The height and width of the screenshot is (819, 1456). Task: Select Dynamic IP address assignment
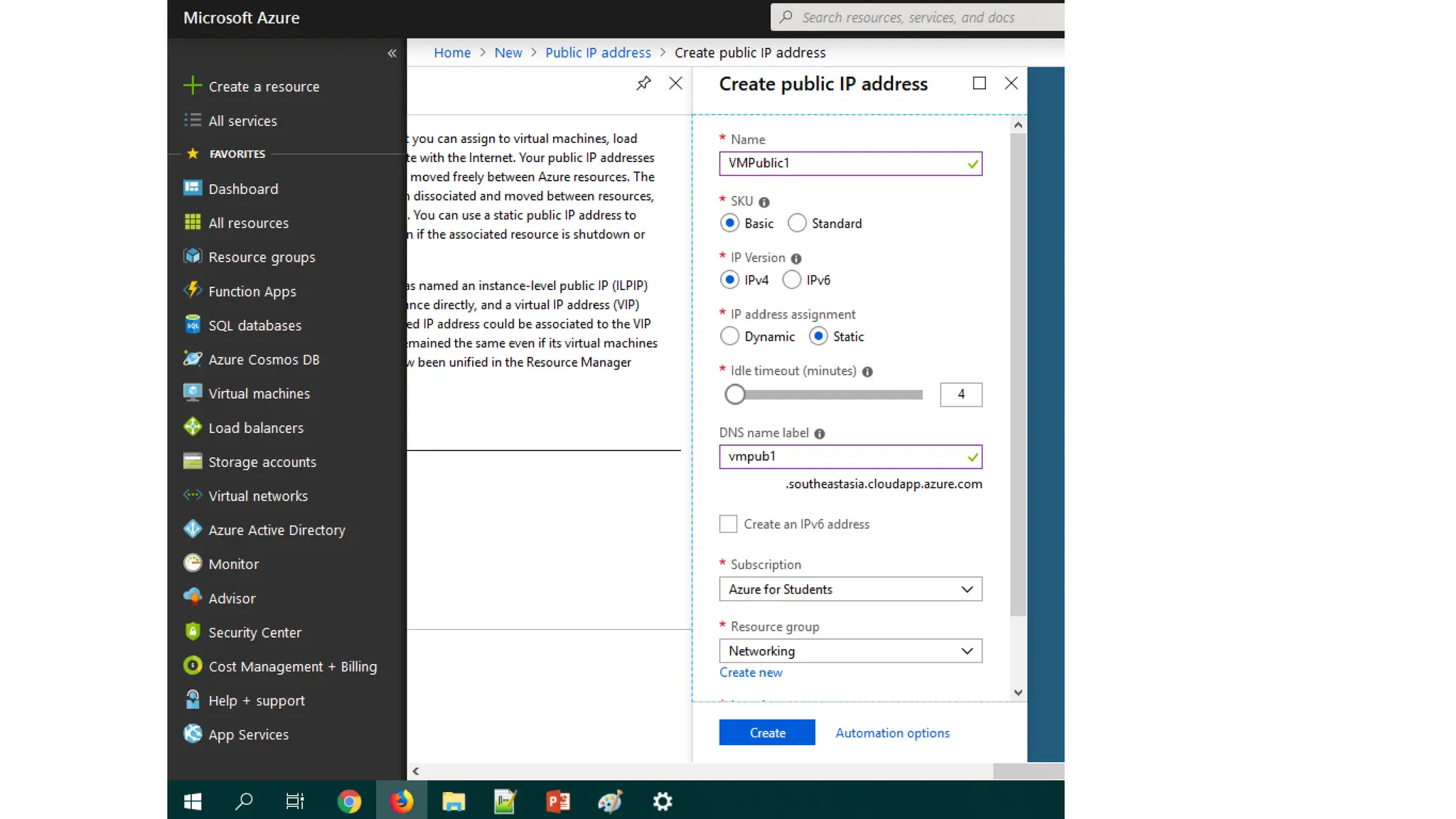tap(729, 336)
